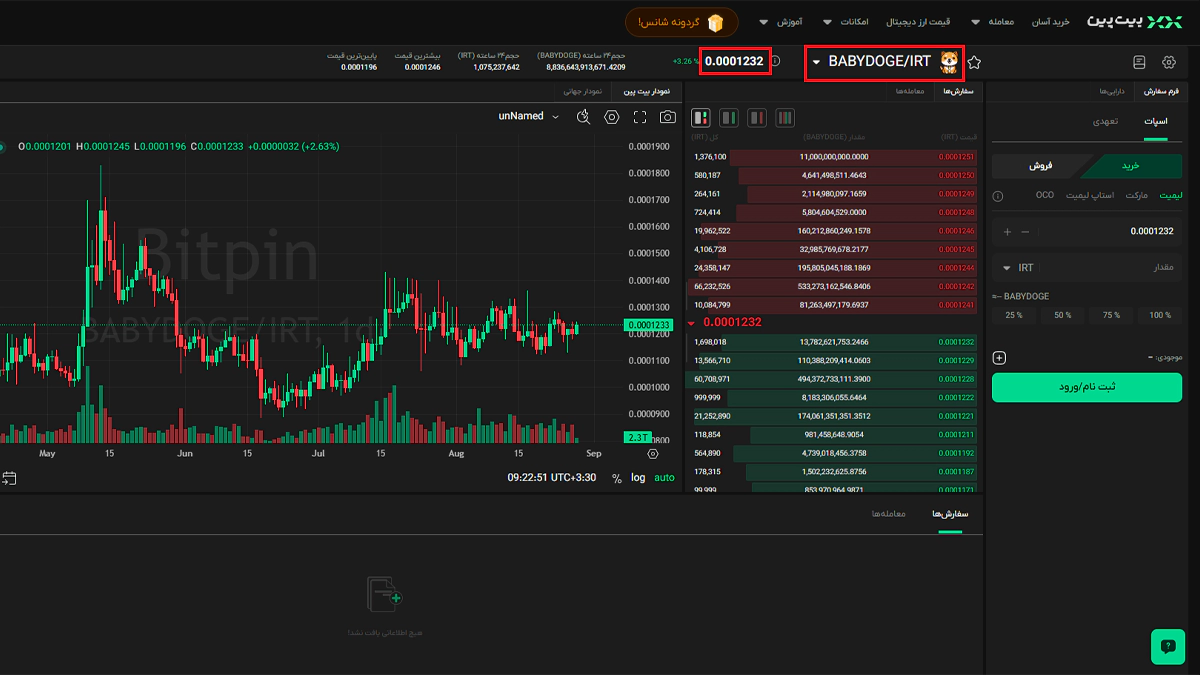Click the BABYDOGE coin avatar icon

947,62
